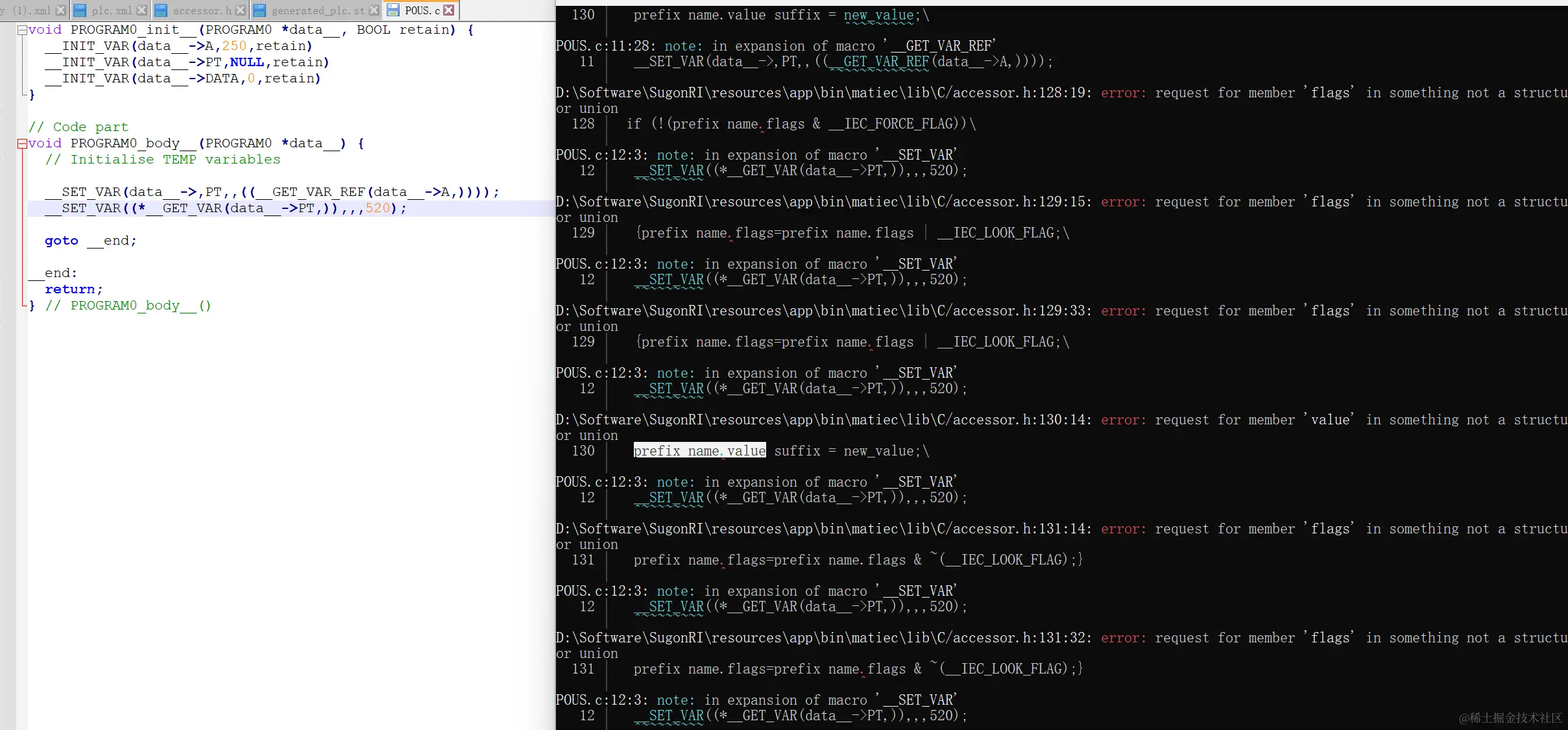The image size is (1568, 730).
Task: Collapse the PROGRAM0_init__ function fold
Action: pos(22,30)
